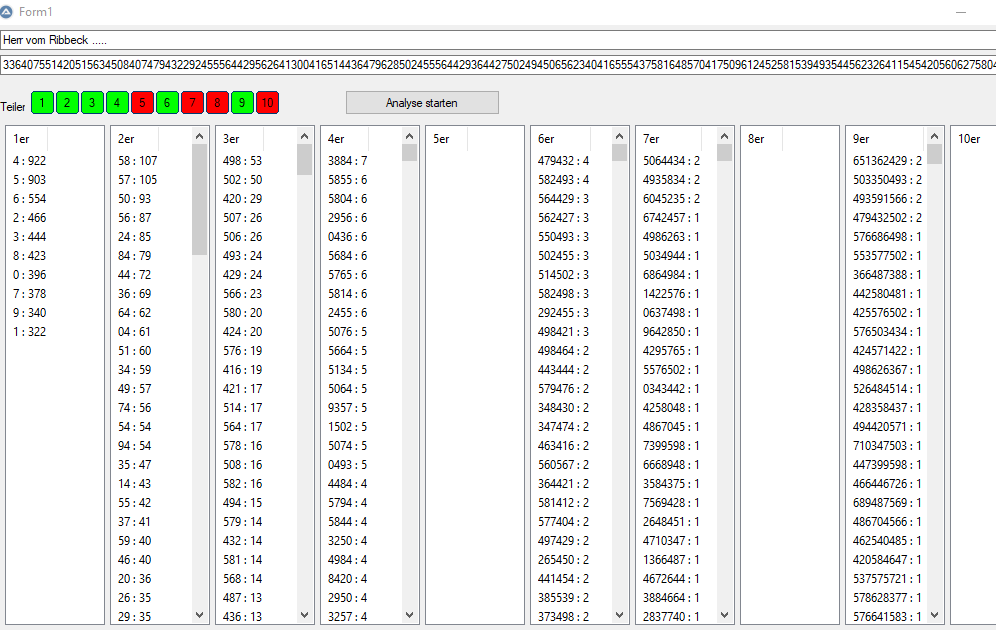The width and height of the screenshot is (996, 630).
Task: Toggle the green Teiler 1 button
Action: (x=42, y=102)
